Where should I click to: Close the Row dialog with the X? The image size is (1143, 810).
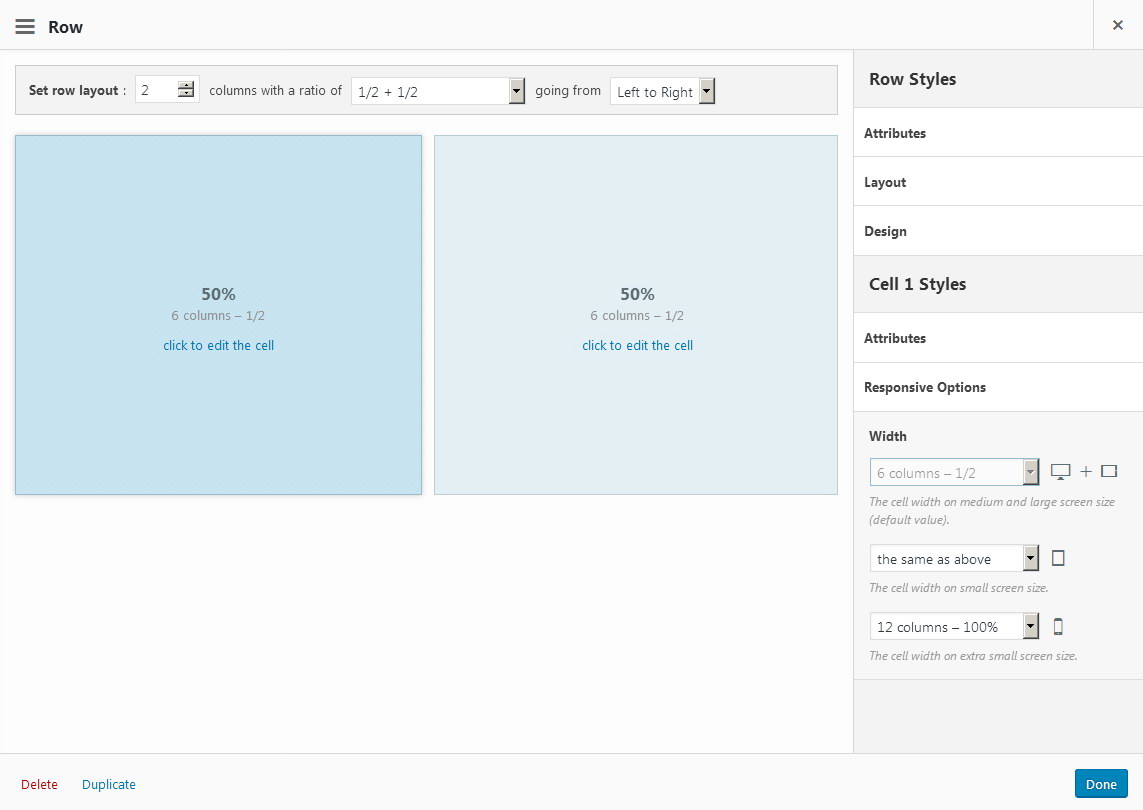pos(1117,26)
